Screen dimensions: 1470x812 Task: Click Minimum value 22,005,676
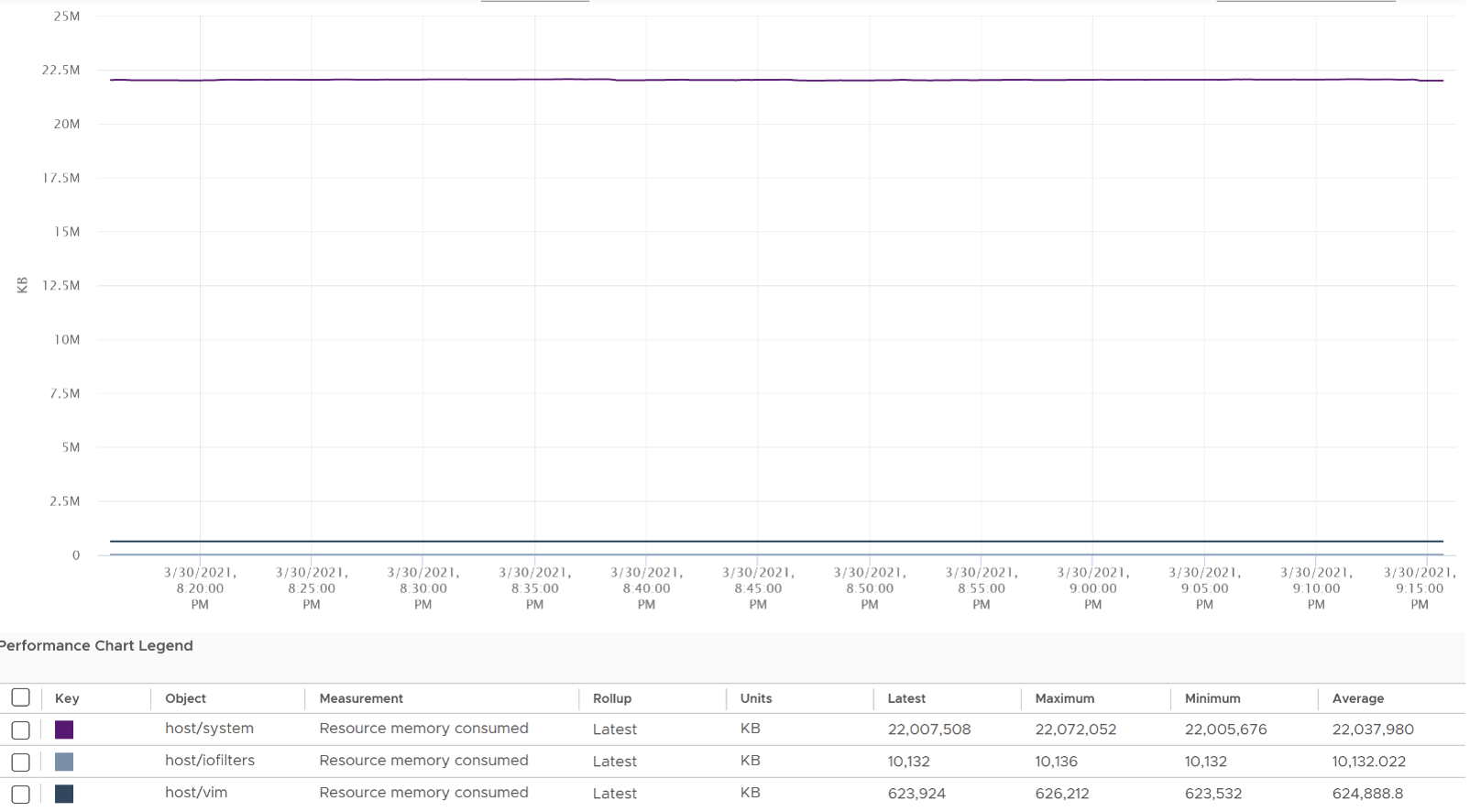pyautogui.click(x=1225, y=730)
